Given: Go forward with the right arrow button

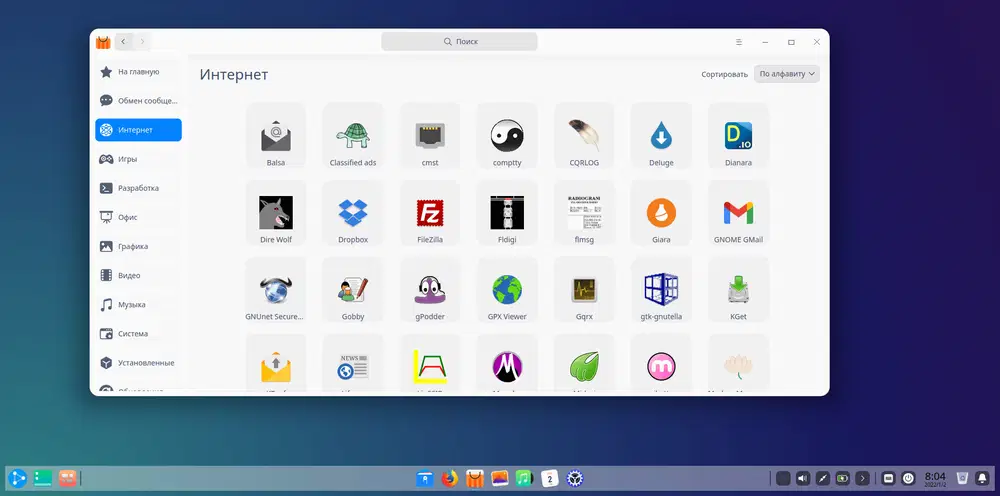Looking at the screenshot, I should [x=142, y=41].
